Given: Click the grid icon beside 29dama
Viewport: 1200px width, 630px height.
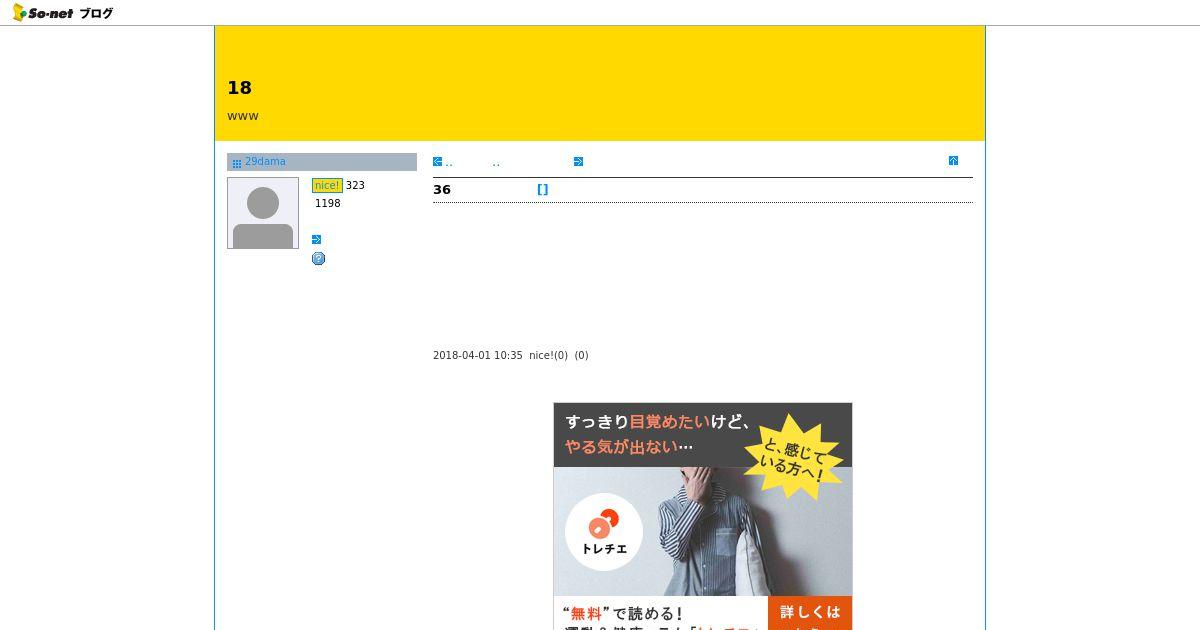Looking at the screenshot, I should (237, 163).
